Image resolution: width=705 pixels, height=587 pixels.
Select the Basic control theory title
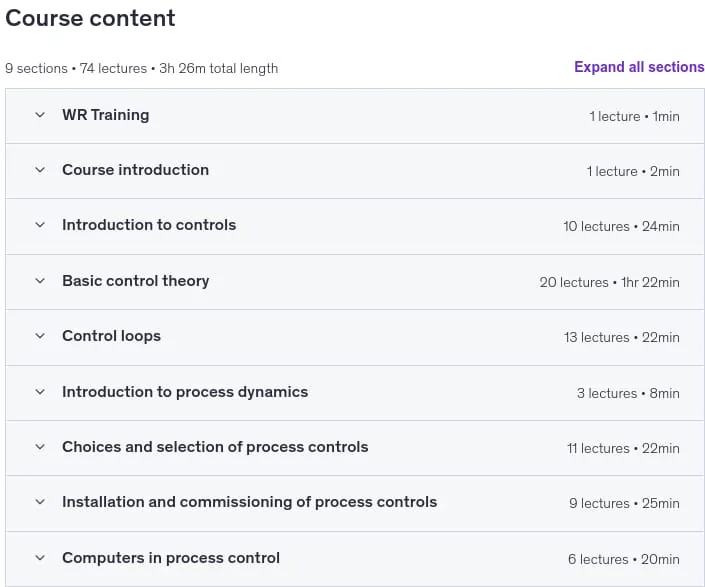(136, 281)
